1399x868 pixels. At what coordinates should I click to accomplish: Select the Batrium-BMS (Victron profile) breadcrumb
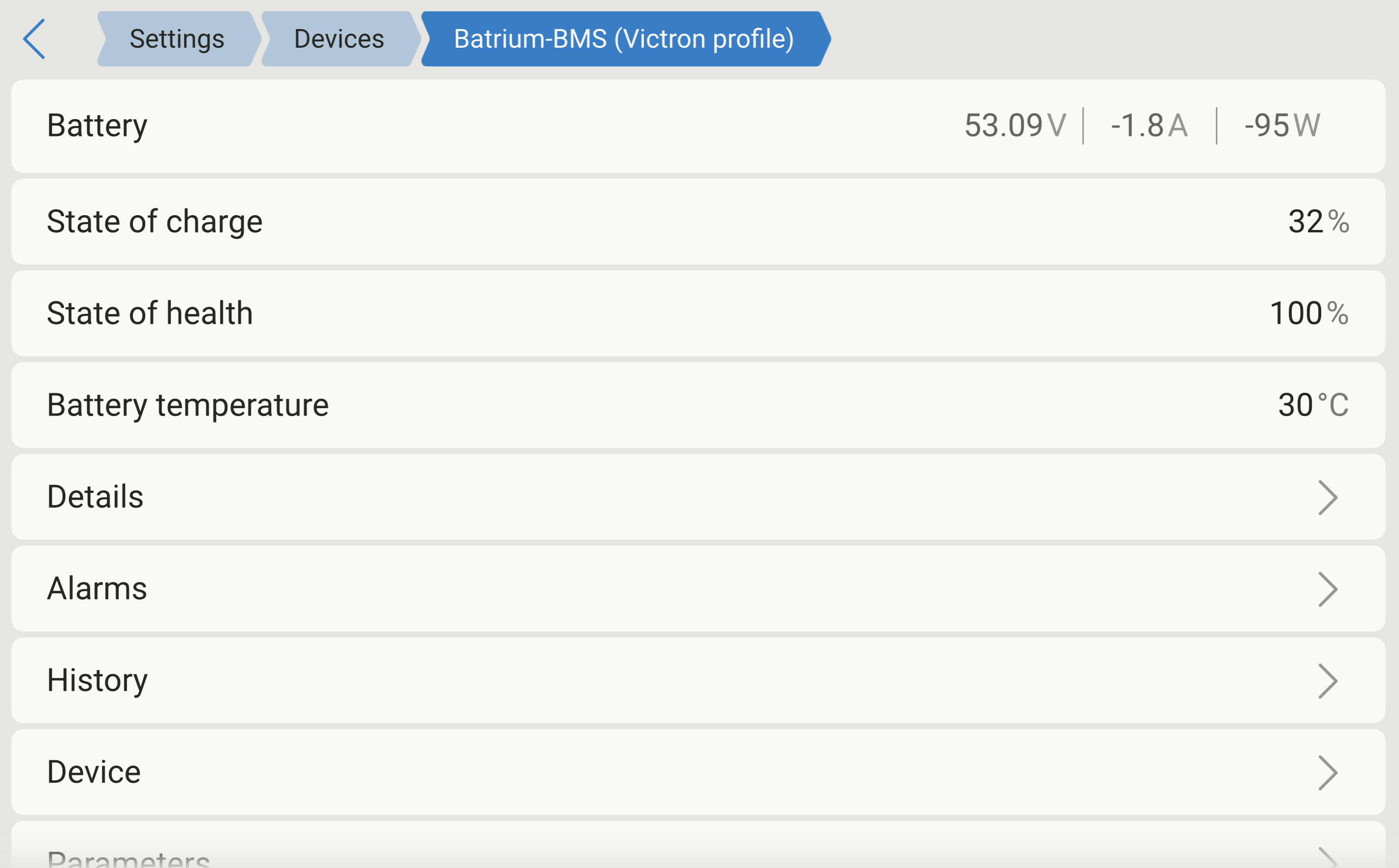[x=623, y=39]
